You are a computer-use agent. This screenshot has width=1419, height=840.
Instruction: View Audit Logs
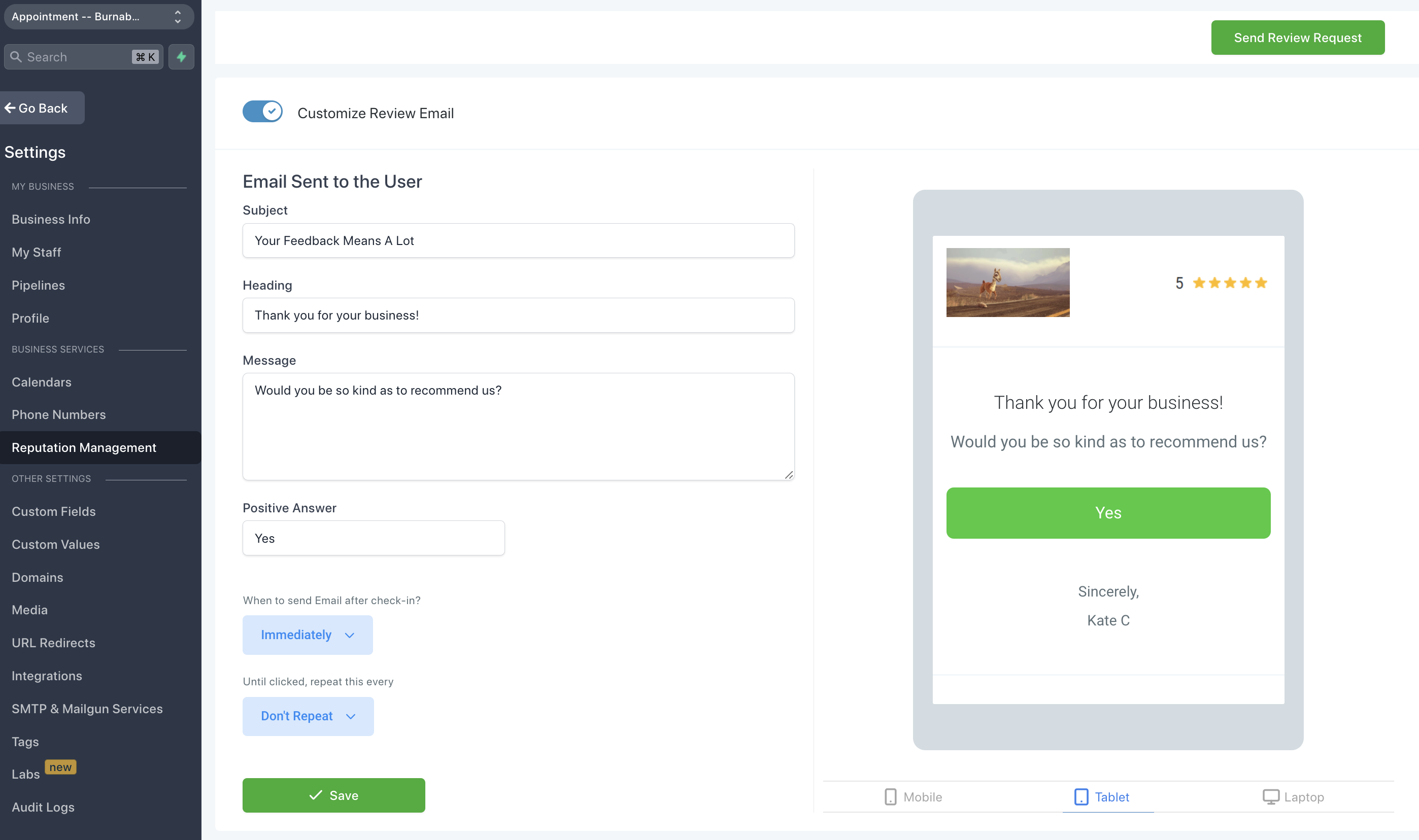[43, 807]
